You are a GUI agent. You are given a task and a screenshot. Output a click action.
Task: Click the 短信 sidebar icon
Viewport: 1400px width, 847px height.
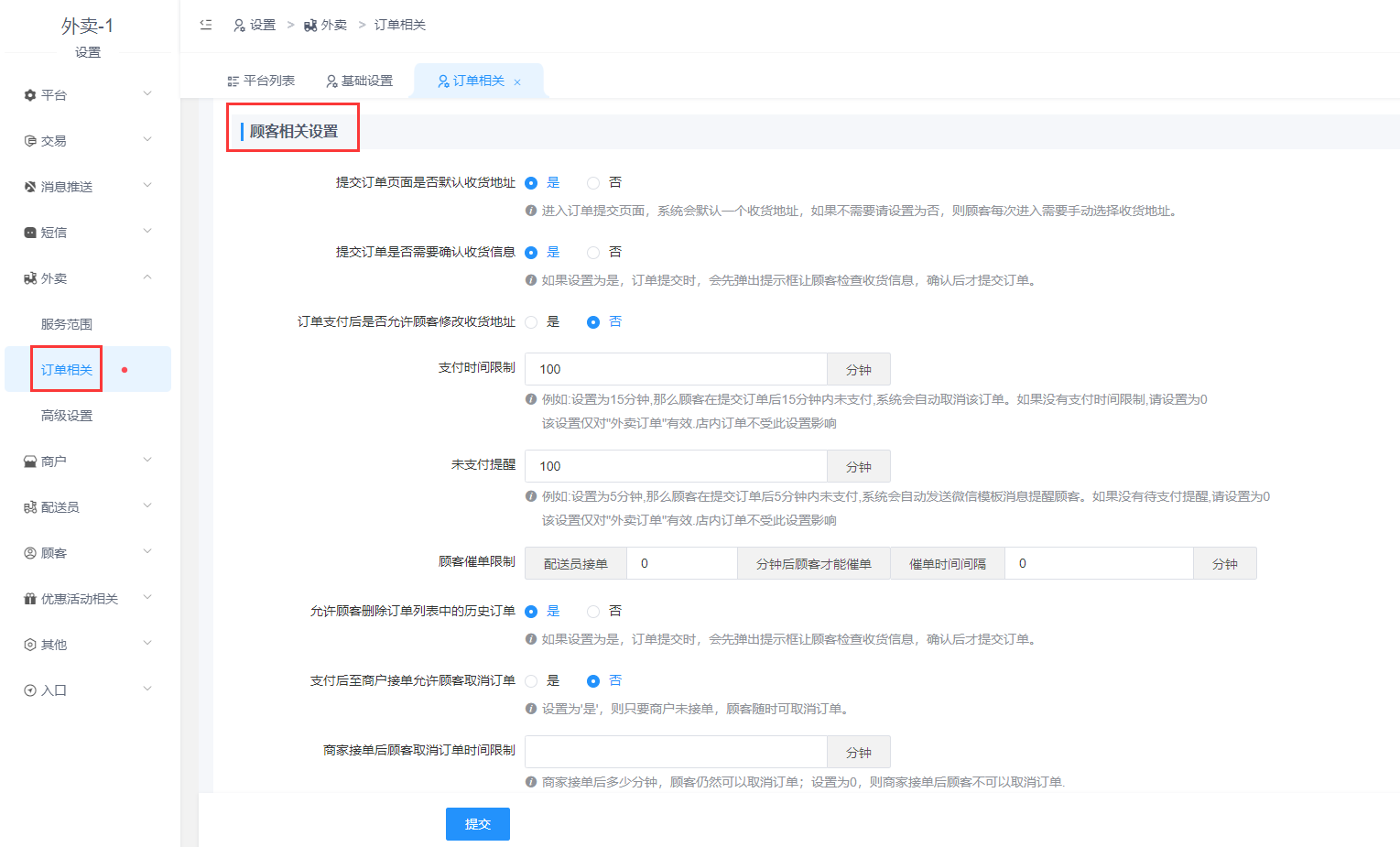click(x=30, y=233)
